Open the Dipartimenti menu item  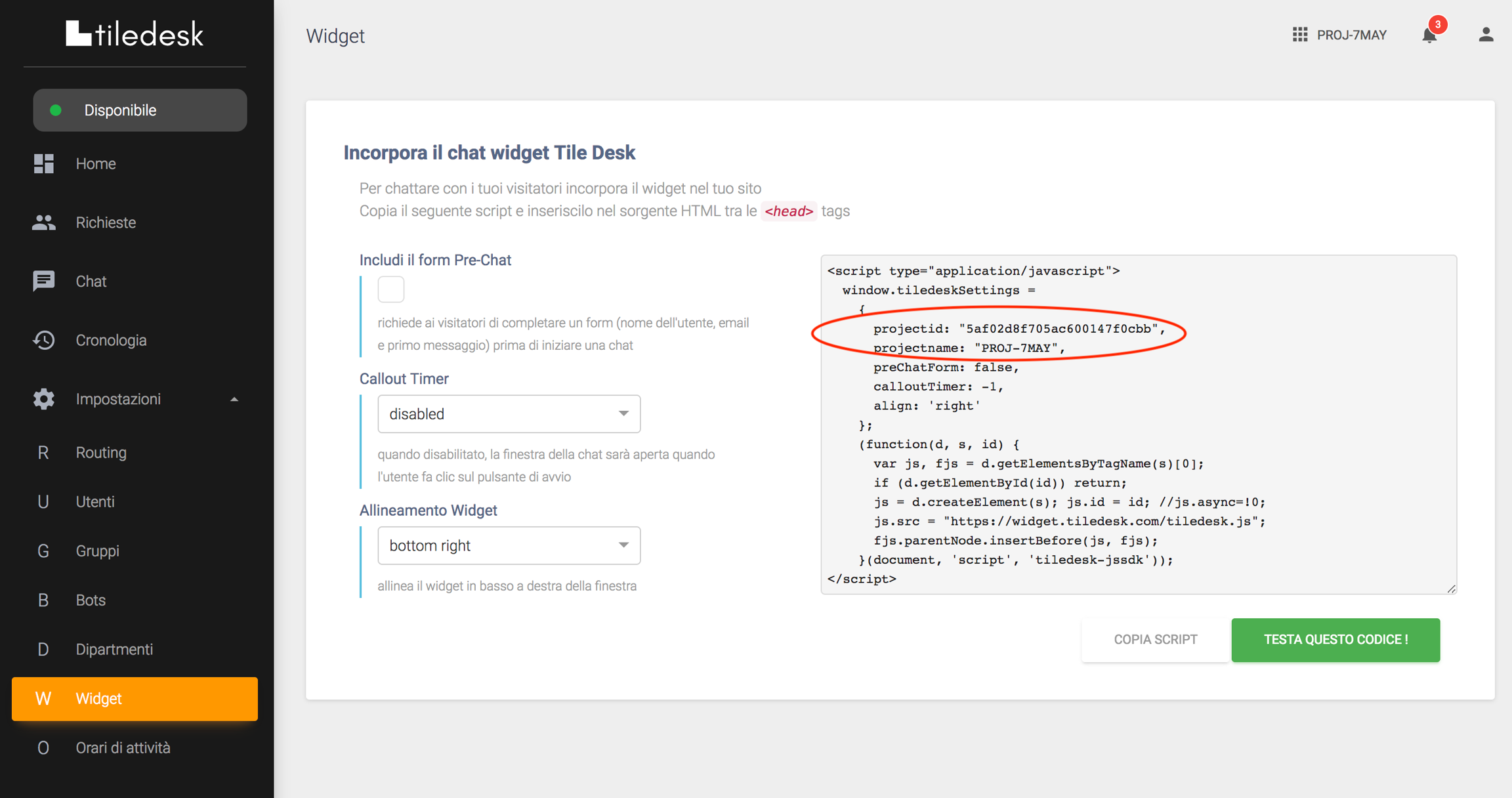point(114,649)
